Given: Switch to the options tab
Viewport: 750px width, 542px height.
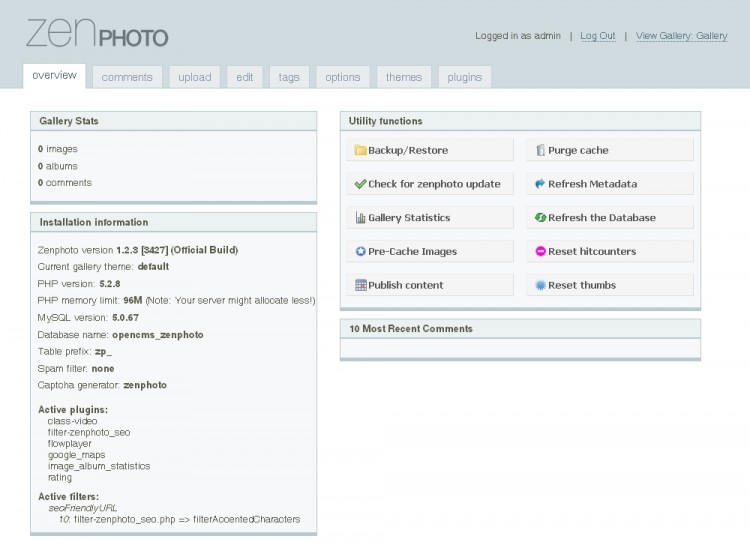Looking at the screenshot, I should point(342,77).
